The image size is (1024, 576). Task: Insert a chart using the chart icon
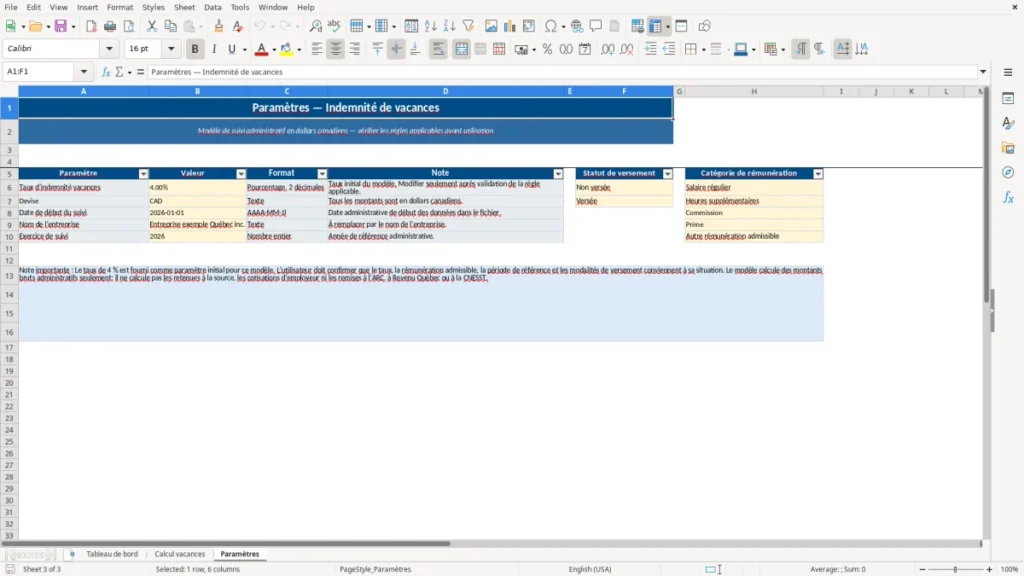509,26
